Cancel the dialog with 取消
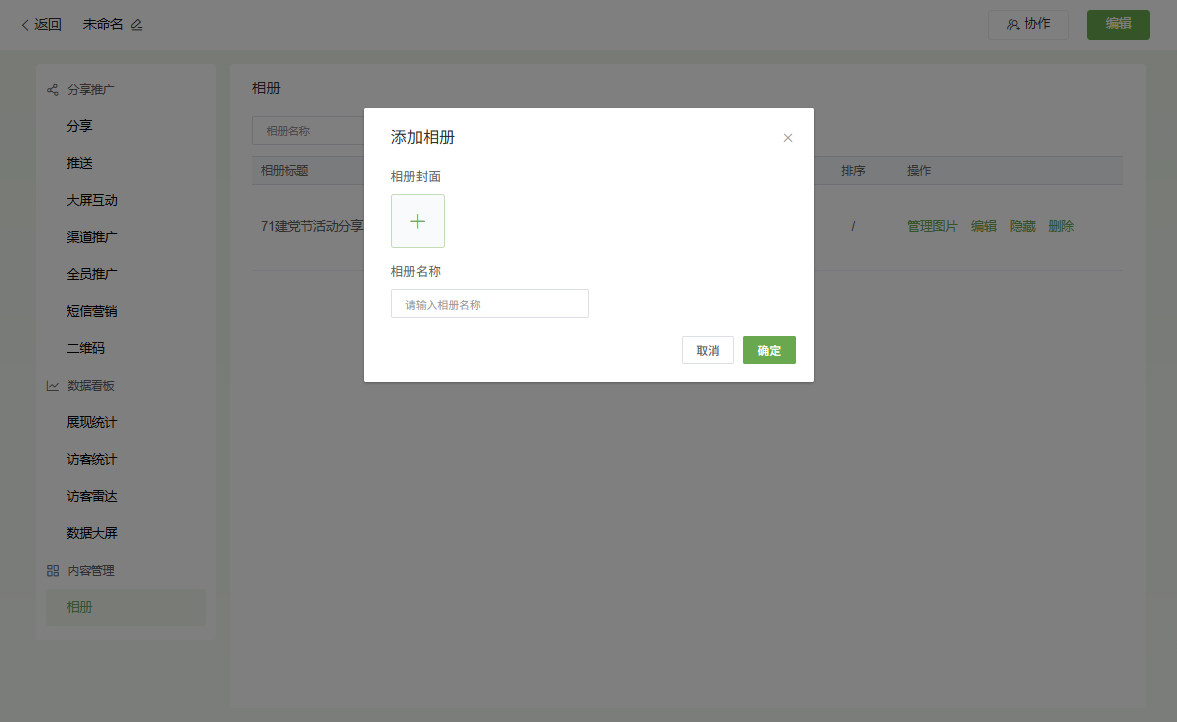Image resolution: width=1177 pixels, height=722 pixels. pyautogui.click(x=708, y=350)
